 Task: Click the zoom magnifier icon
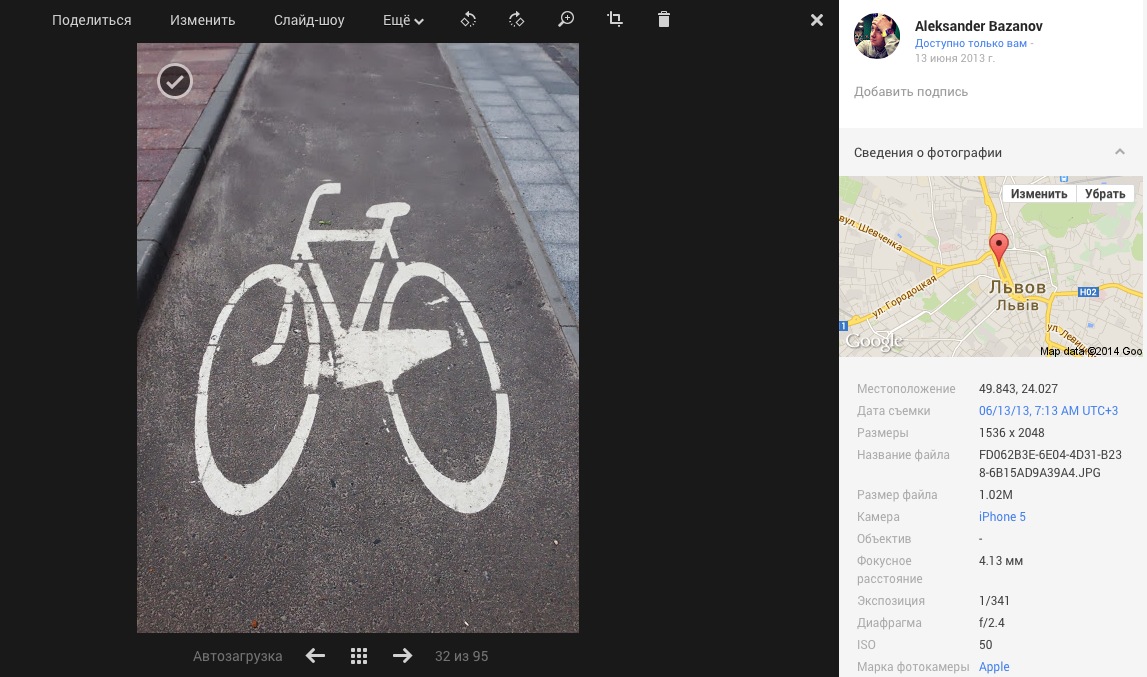click(566, 20)
